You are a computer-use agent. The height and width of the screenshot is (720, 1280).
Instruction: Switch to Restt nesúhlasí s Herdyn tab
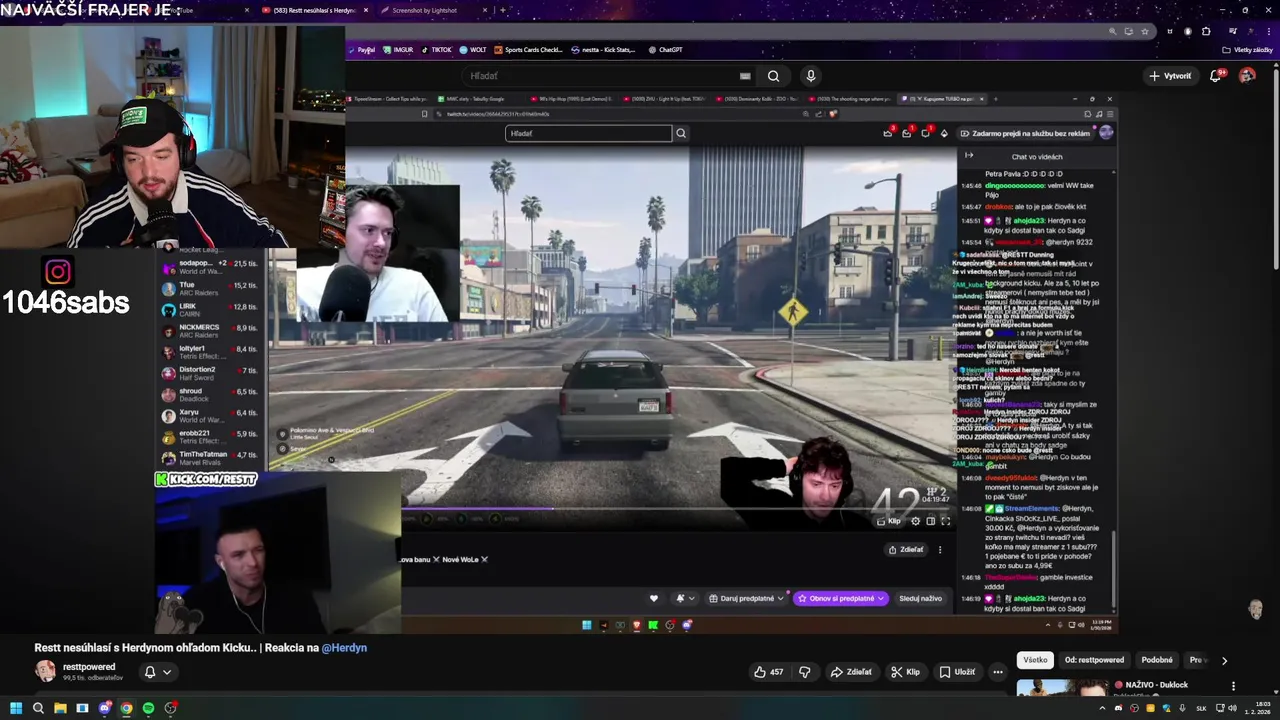point(315,10)
